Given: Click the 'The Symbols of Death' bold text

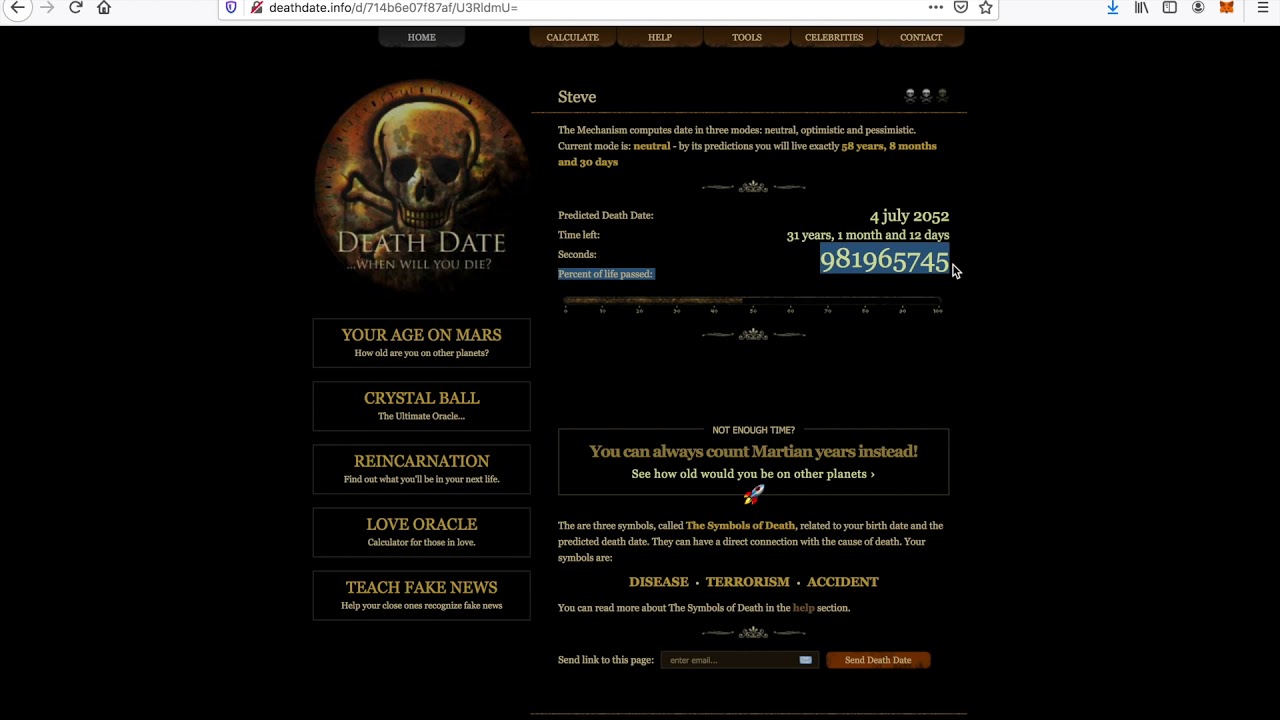Looking at the screenshot, I should click(x=740, y=525).
